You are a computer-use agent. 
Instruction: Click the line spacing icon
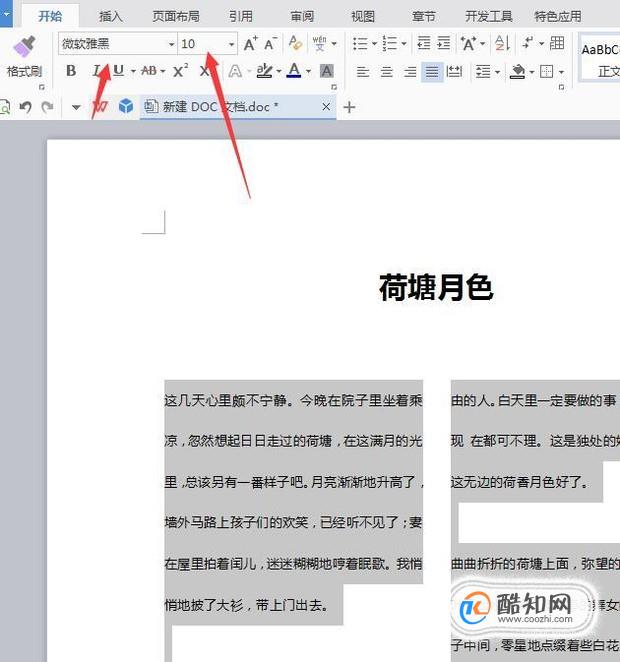pyautogui.click(x=483, y=72)
